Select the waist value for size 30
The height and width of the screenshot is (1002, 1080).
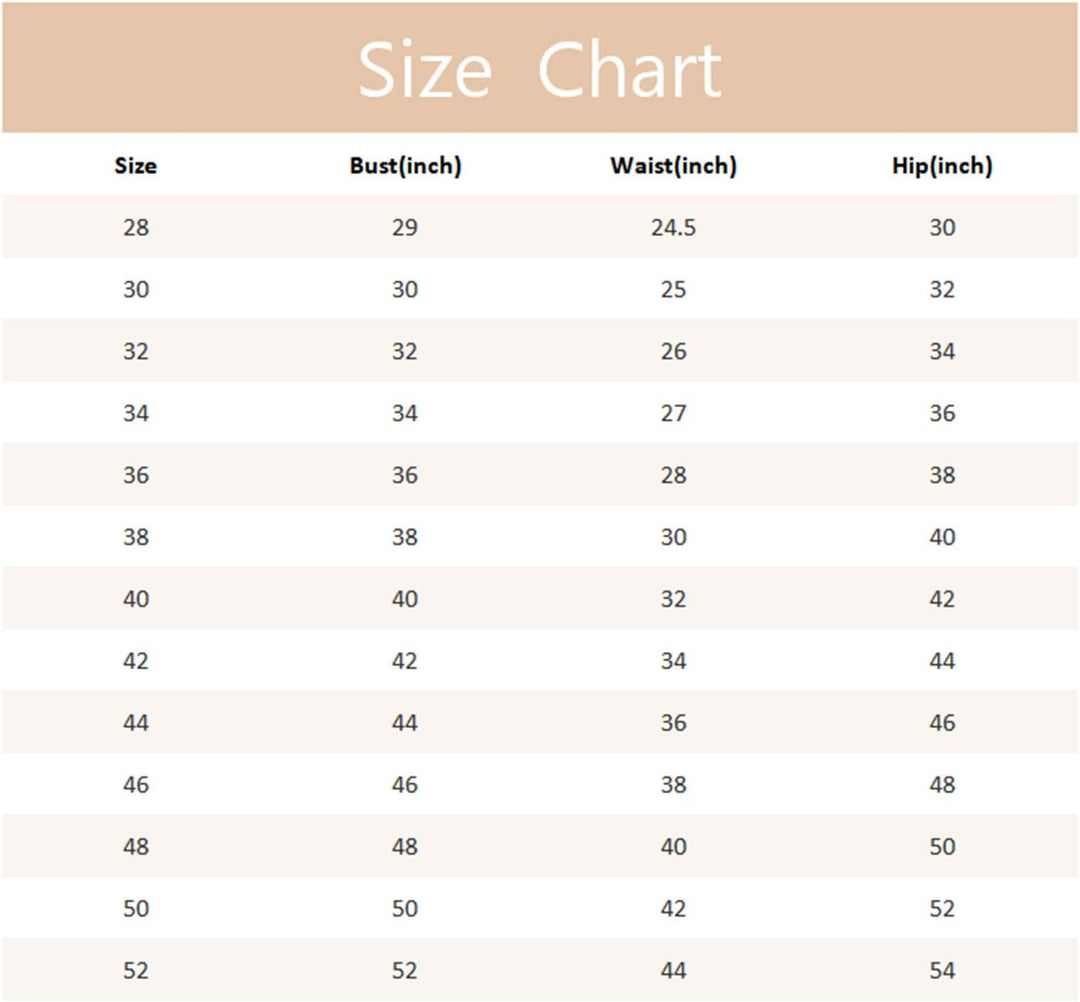coord(673,290)
